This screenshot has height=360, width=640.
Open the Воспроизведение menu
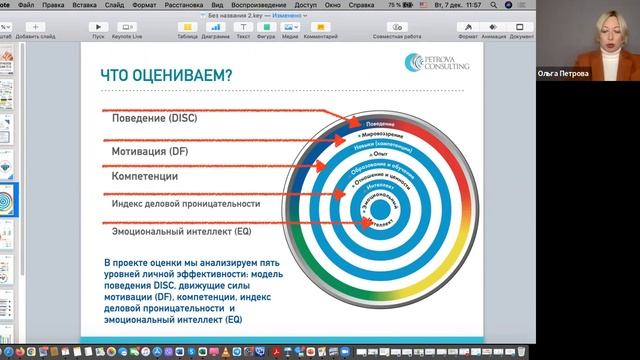click(259, 5)
